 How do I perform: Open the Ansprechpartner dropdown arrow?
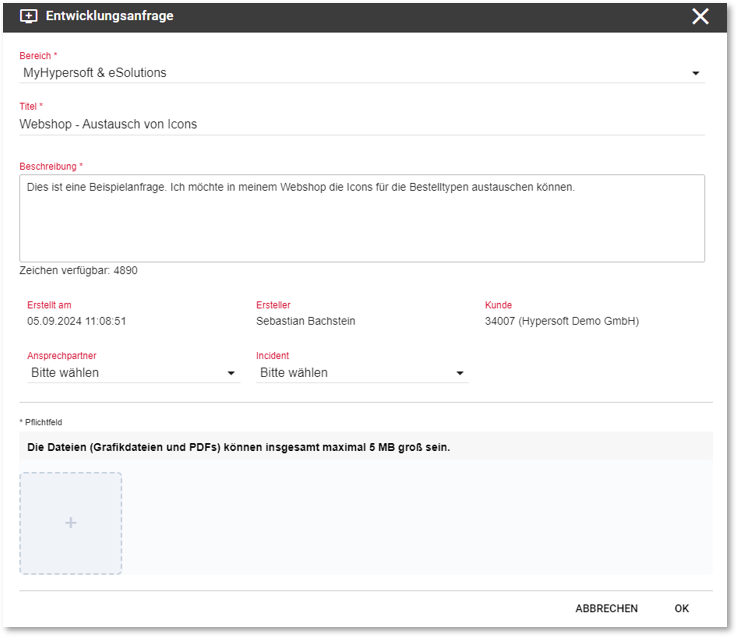click(x=231, y=373)
